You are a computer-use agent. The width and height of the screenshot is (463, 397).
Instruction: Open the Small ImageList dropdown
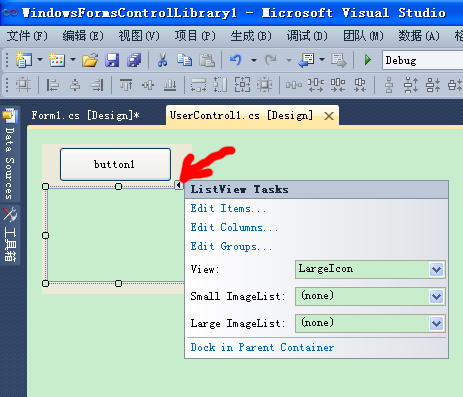(370, 296)
